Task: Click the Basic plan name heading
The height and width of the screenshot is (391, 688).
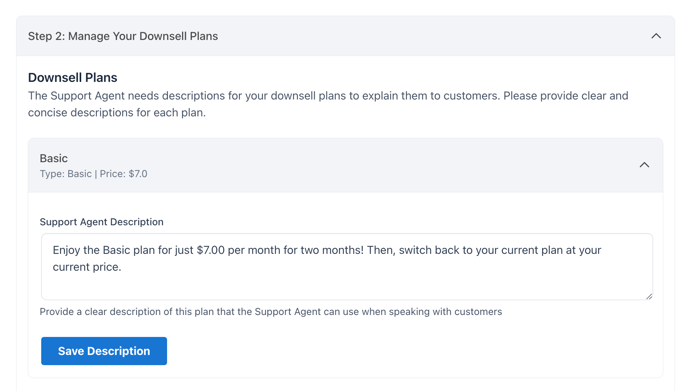Action: 54,158
